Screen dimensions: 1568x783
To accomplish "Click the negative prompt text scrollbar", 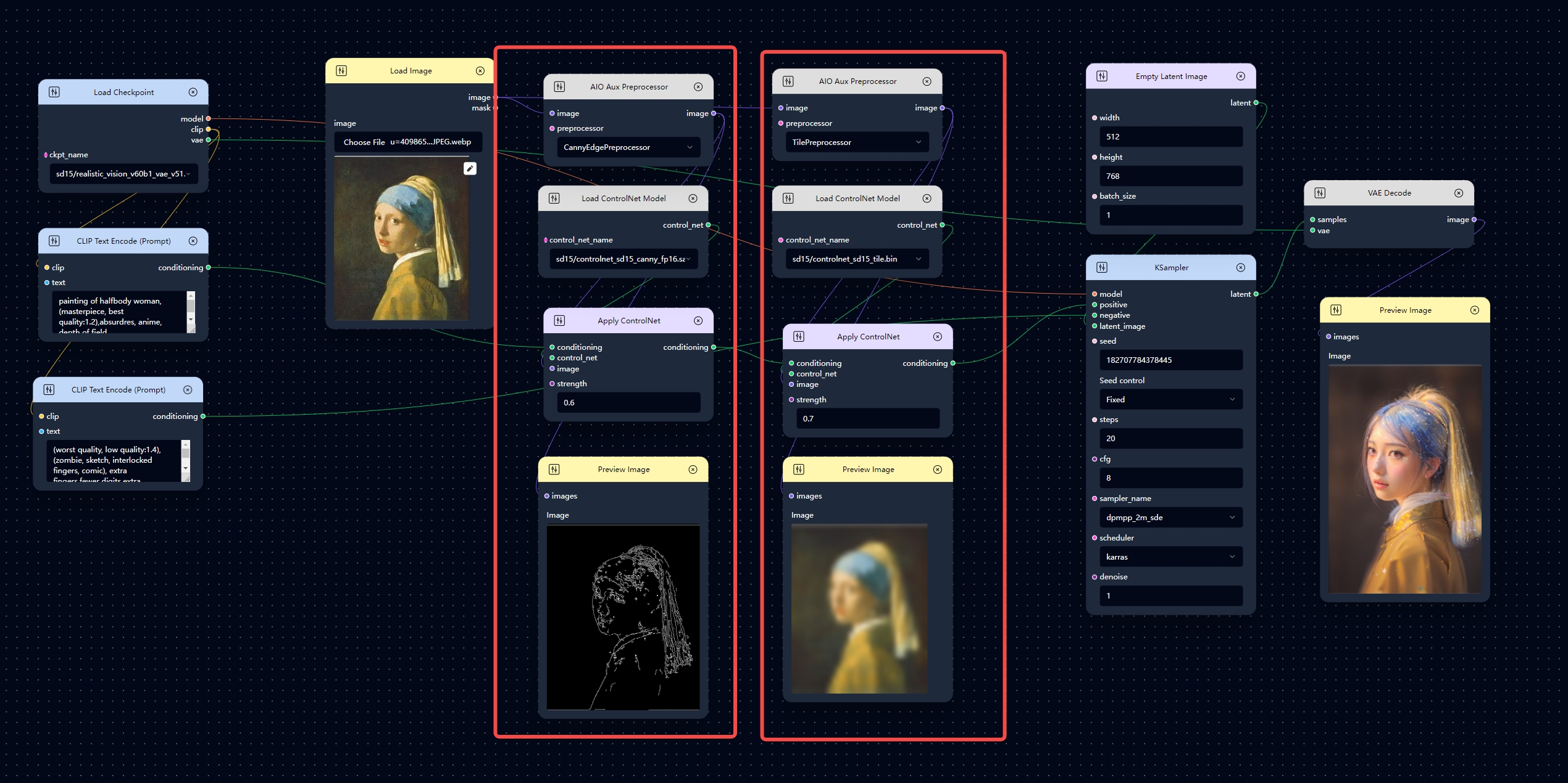I will pos(186,456).
